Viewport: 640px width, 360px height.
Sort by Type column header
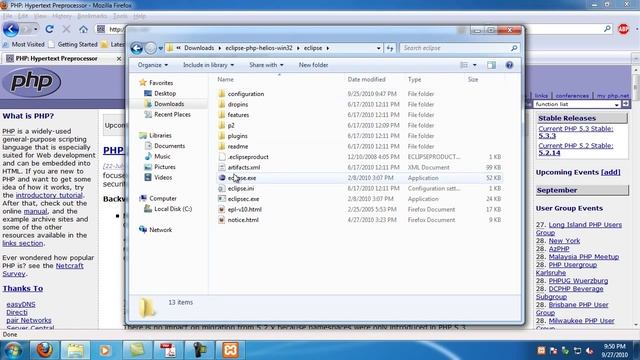(x=414, y=80)
